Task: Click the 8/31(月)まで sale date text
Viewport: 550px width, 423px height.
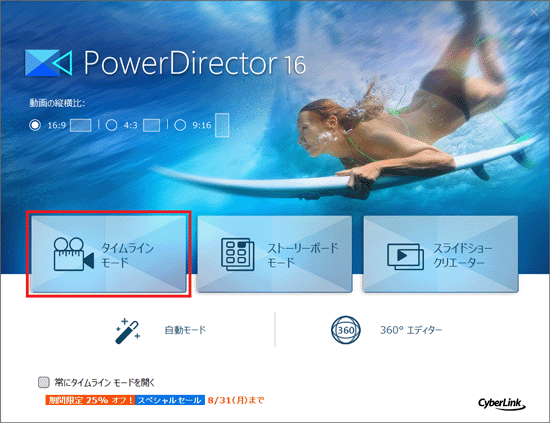Action: [236, 400]
